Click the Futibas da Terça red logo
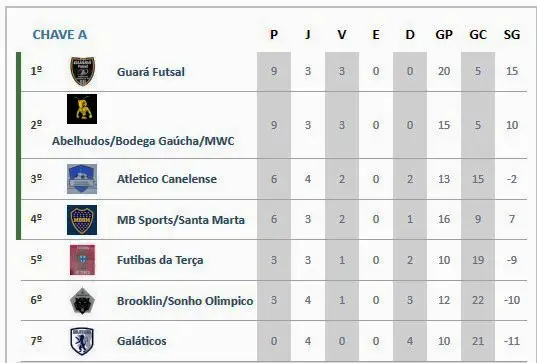537x363 pixels. (82, 260)
